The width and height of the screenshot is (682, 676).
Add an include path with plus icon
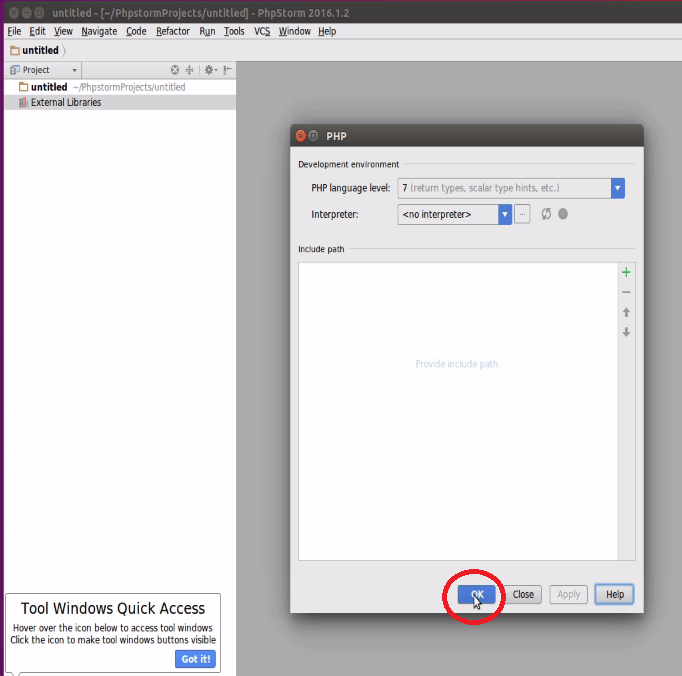[626, 272]
